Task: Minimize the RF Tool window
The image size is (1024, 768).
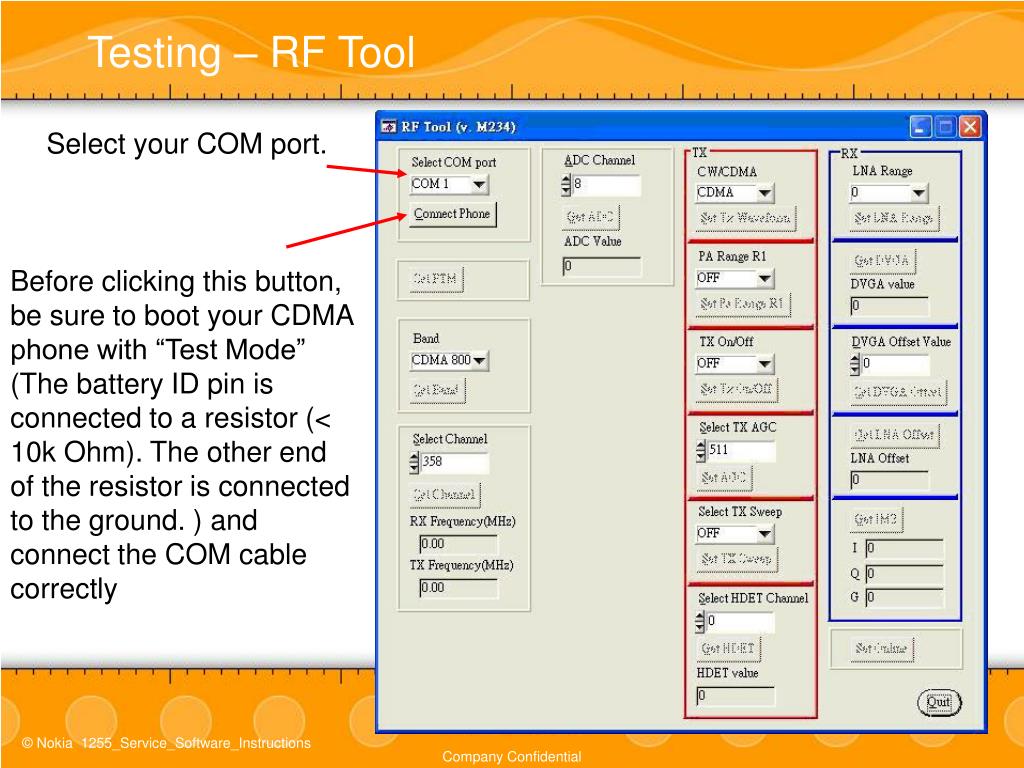Action: (921, 127)
